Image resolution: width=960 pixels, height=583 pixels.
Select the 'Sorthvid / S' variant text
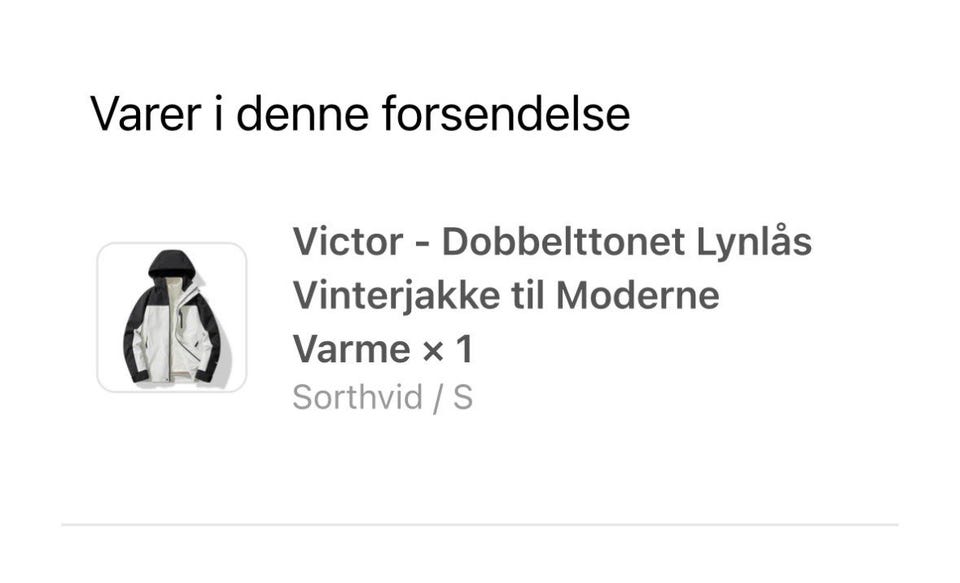pyautogui.click(x=383, y=397)
